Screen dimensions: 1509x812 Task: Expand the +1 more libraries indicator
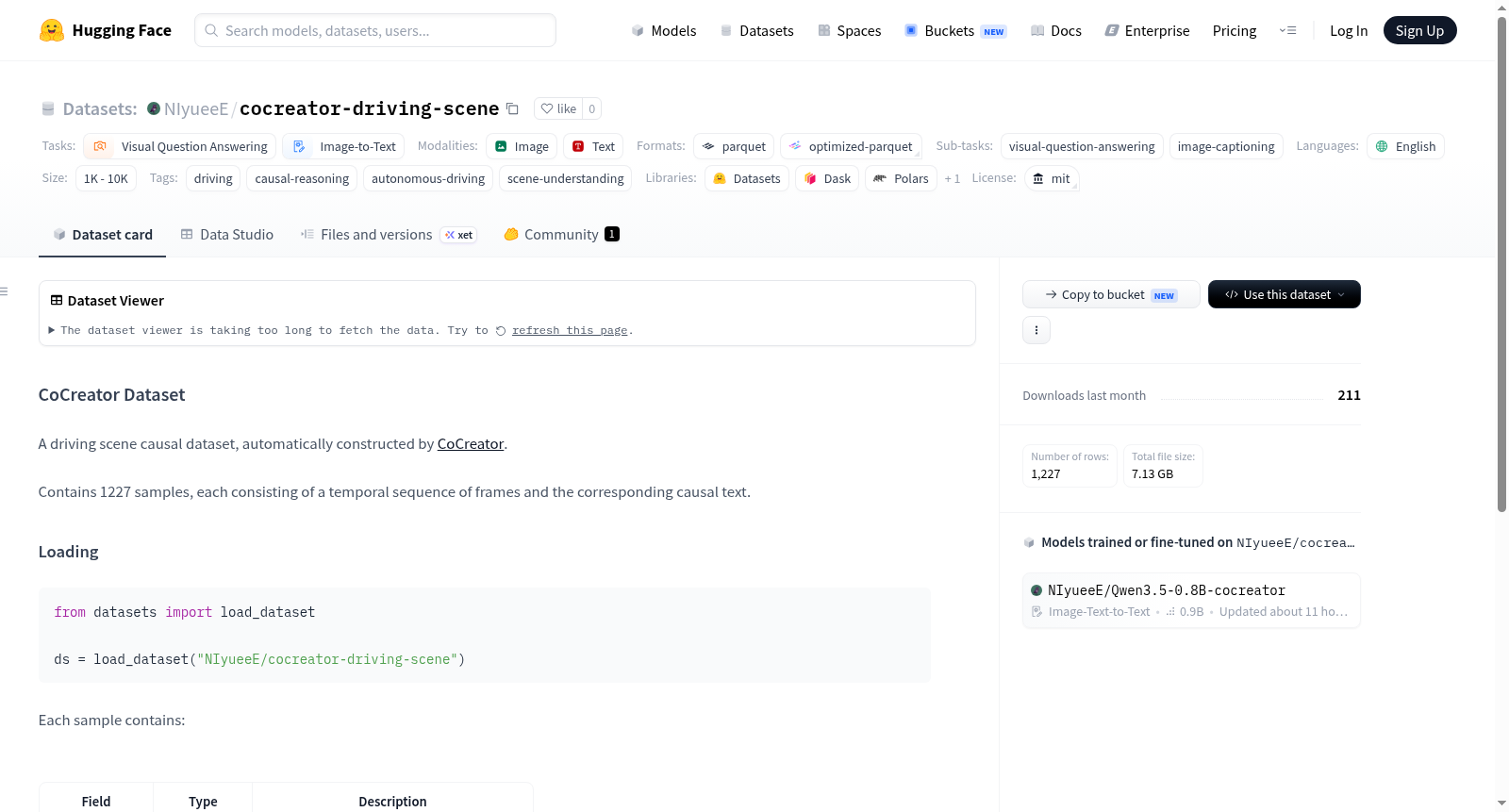(952, 178)
